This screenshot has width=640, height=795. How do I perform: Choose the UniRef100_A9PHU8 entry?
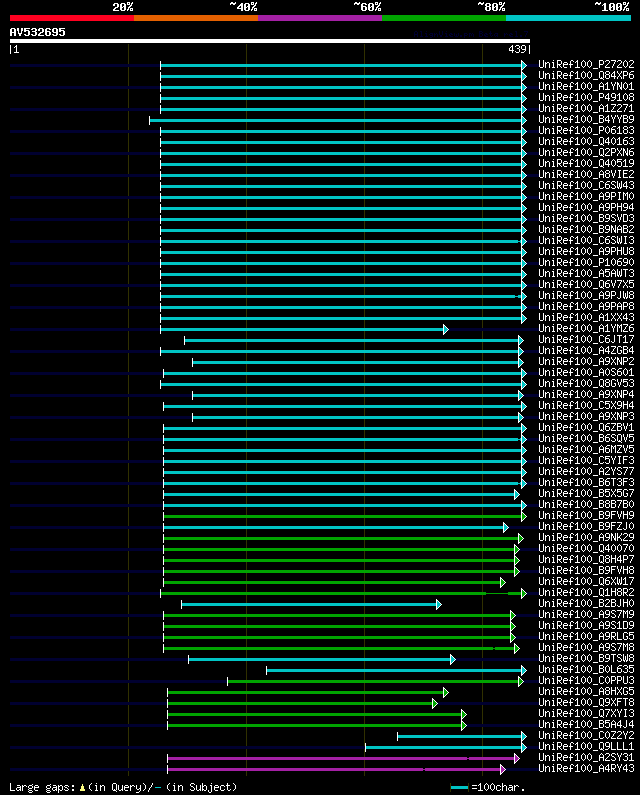pos(586,251)
